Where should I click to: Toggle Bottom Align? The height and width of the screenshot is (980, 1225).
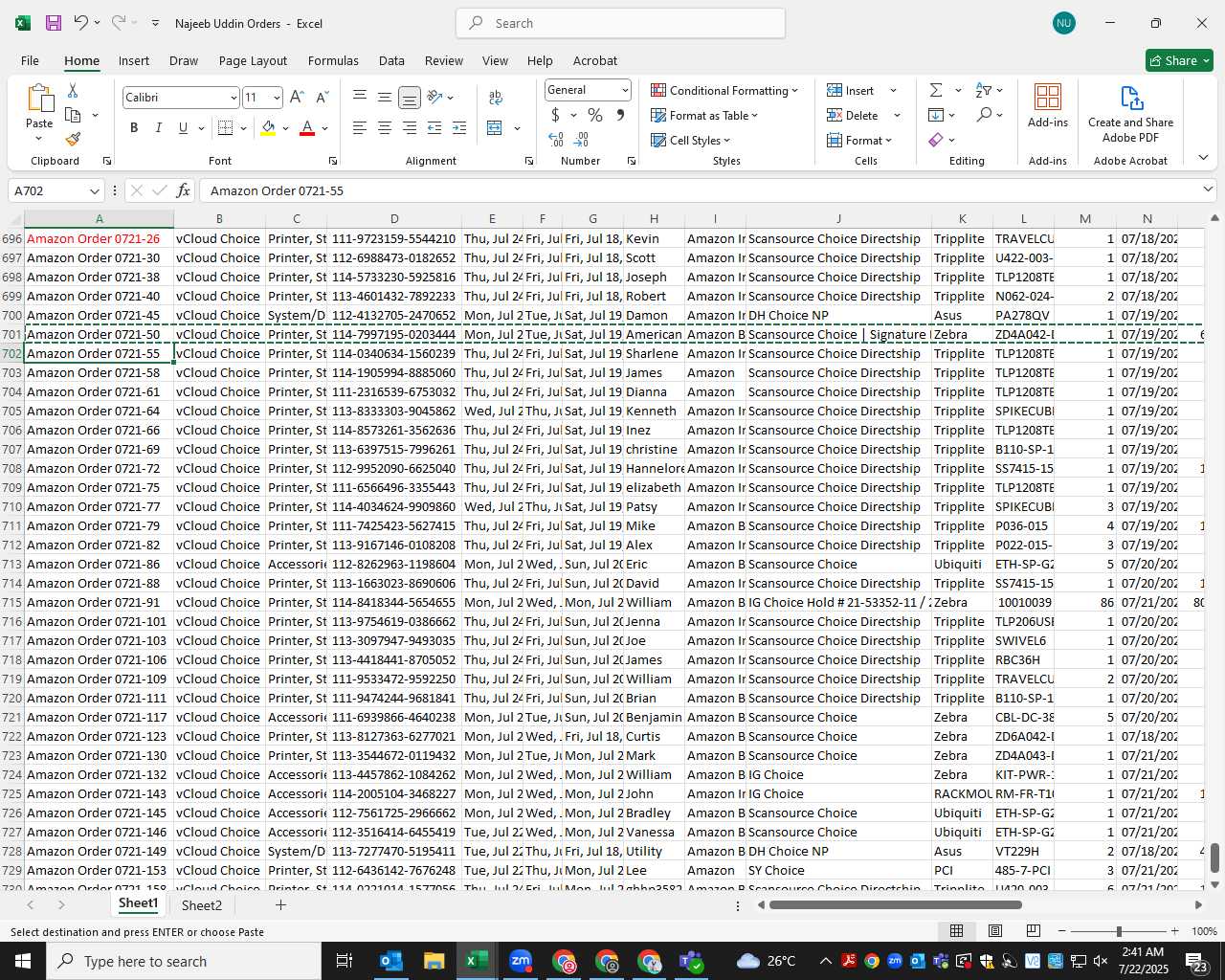pyautogui.click(x=410, y=98)
